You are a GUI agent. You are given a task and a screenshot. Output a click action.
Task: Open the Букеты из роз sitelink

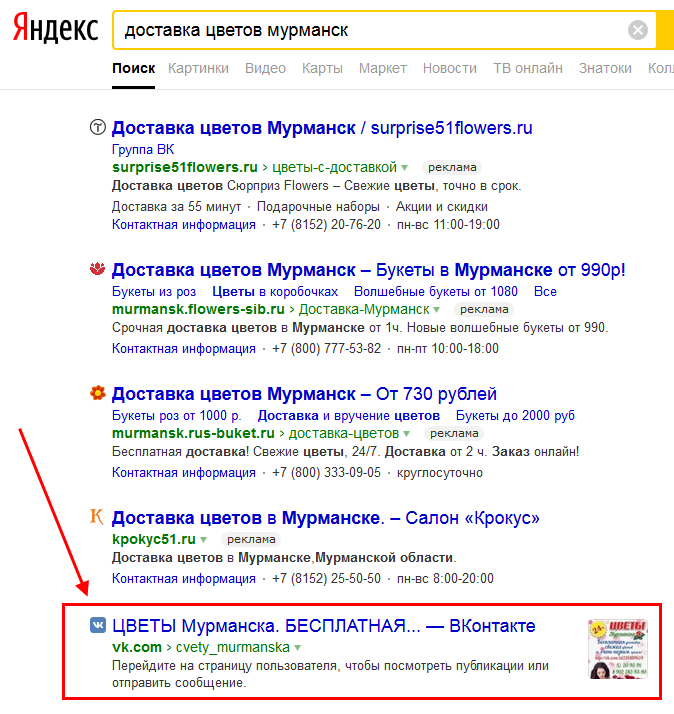[154, 291]
